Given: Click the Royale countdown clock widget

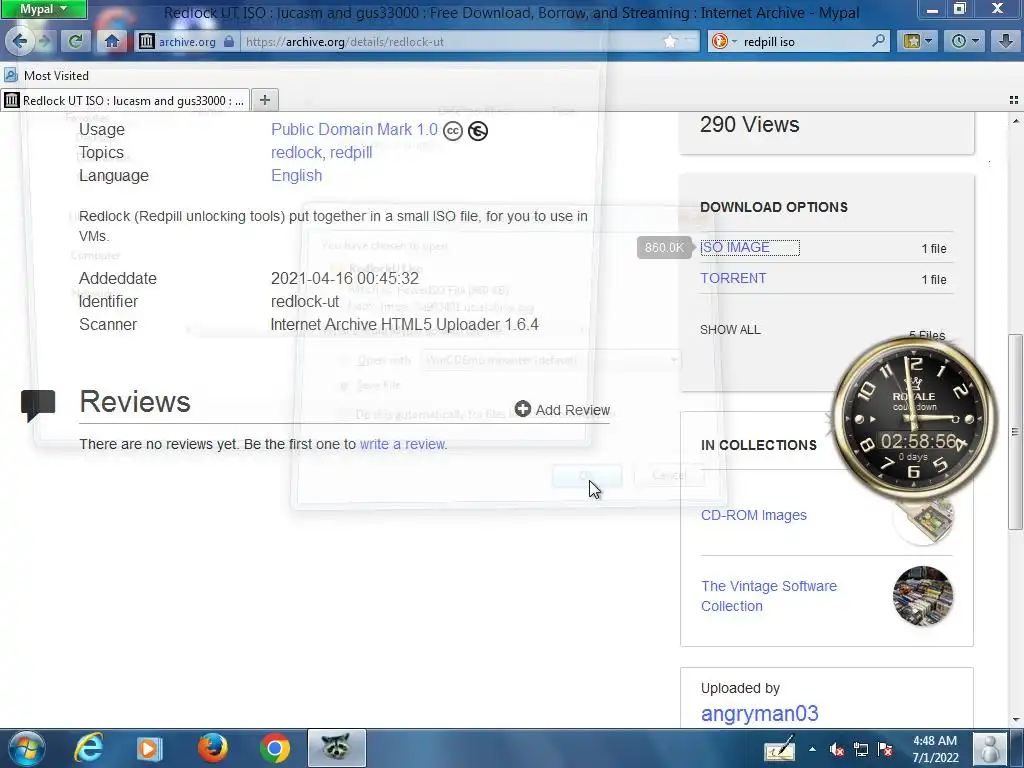Looking at the screenshot, I should click(x=914, y=418).
